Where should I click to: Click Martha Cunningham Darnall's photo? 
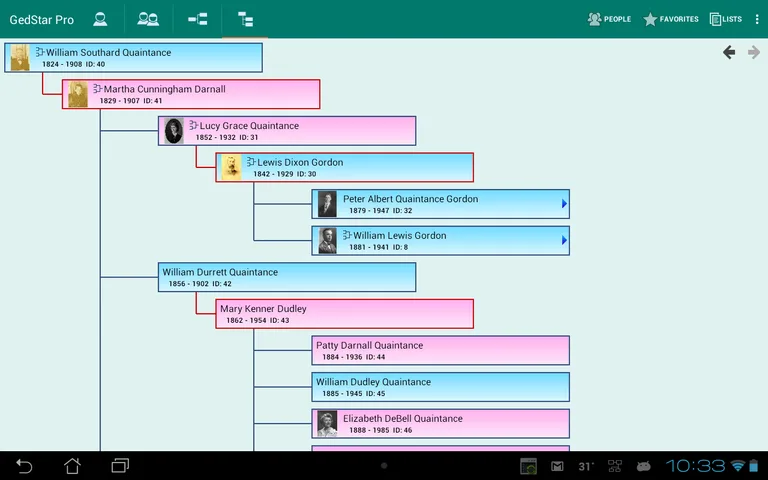pyautogui.click(x=78, y=94)
